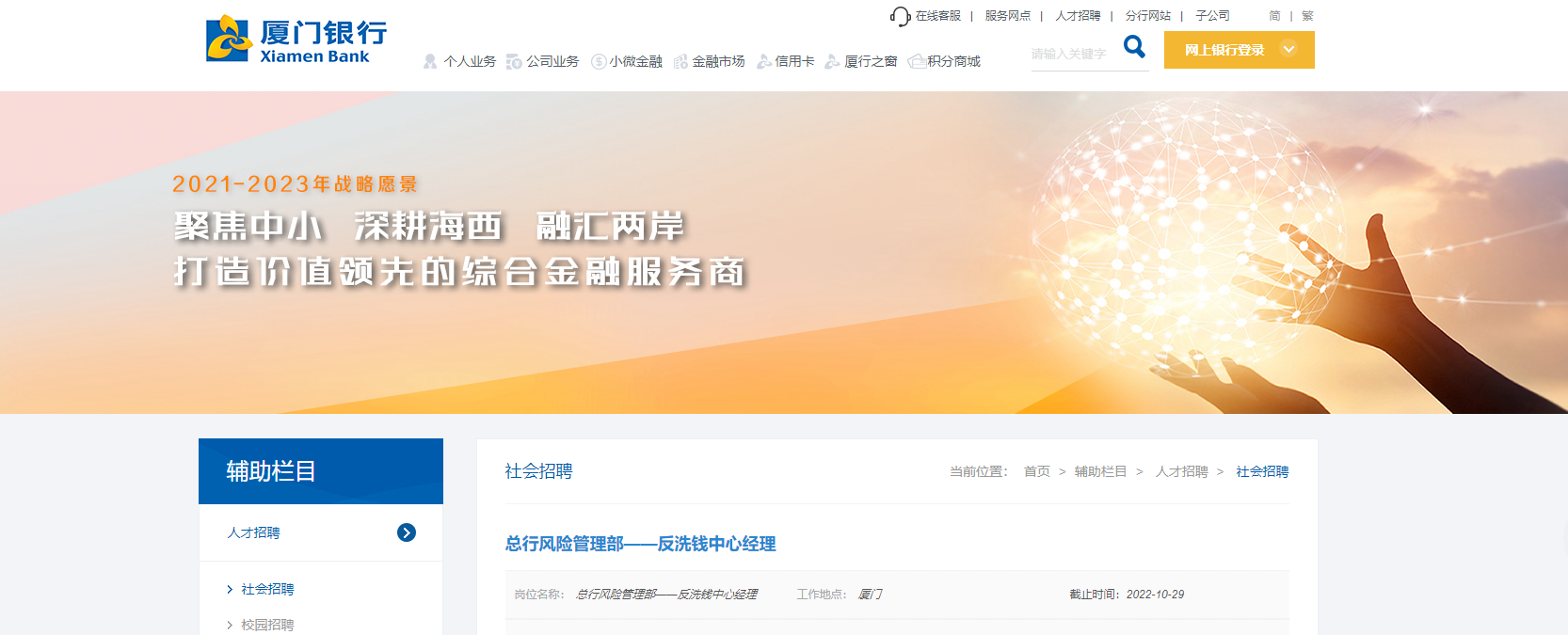The width and height of the screenshot is (1568, 635).
Task: Click the magnifier search icon
Action: click(1135, 46)
